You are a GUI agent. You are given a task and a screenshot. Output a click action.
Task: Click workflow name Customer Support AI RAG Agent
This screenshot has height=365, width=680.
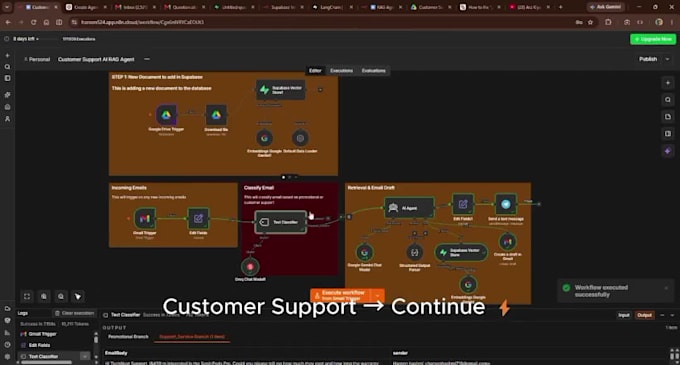click(x=96, y=59)
